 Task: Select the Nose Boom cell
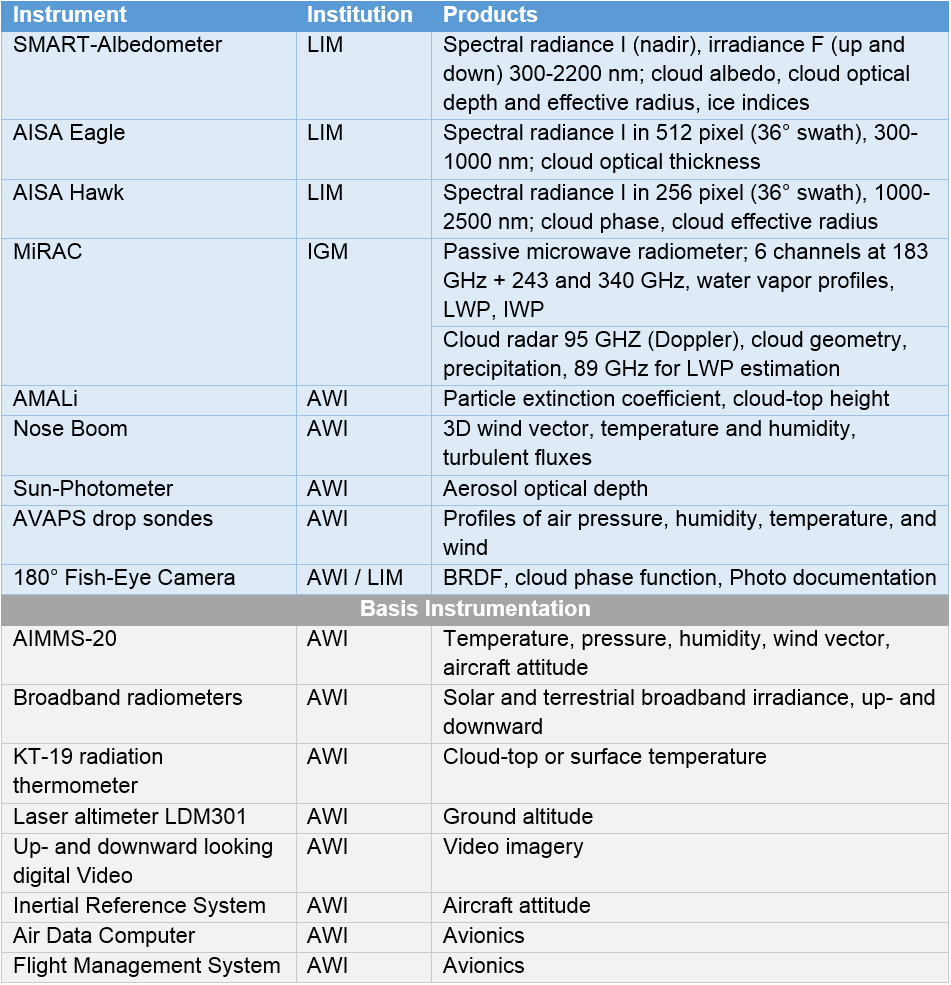tap(70, 429)
